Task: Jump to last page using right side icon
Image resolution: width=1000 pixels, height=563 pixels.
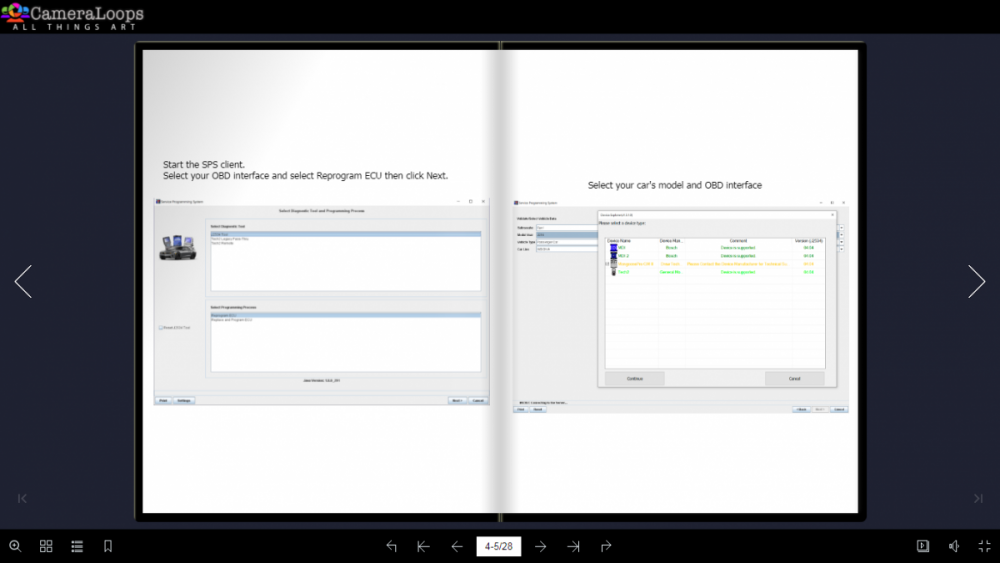Action: click(x=978, y=499)
